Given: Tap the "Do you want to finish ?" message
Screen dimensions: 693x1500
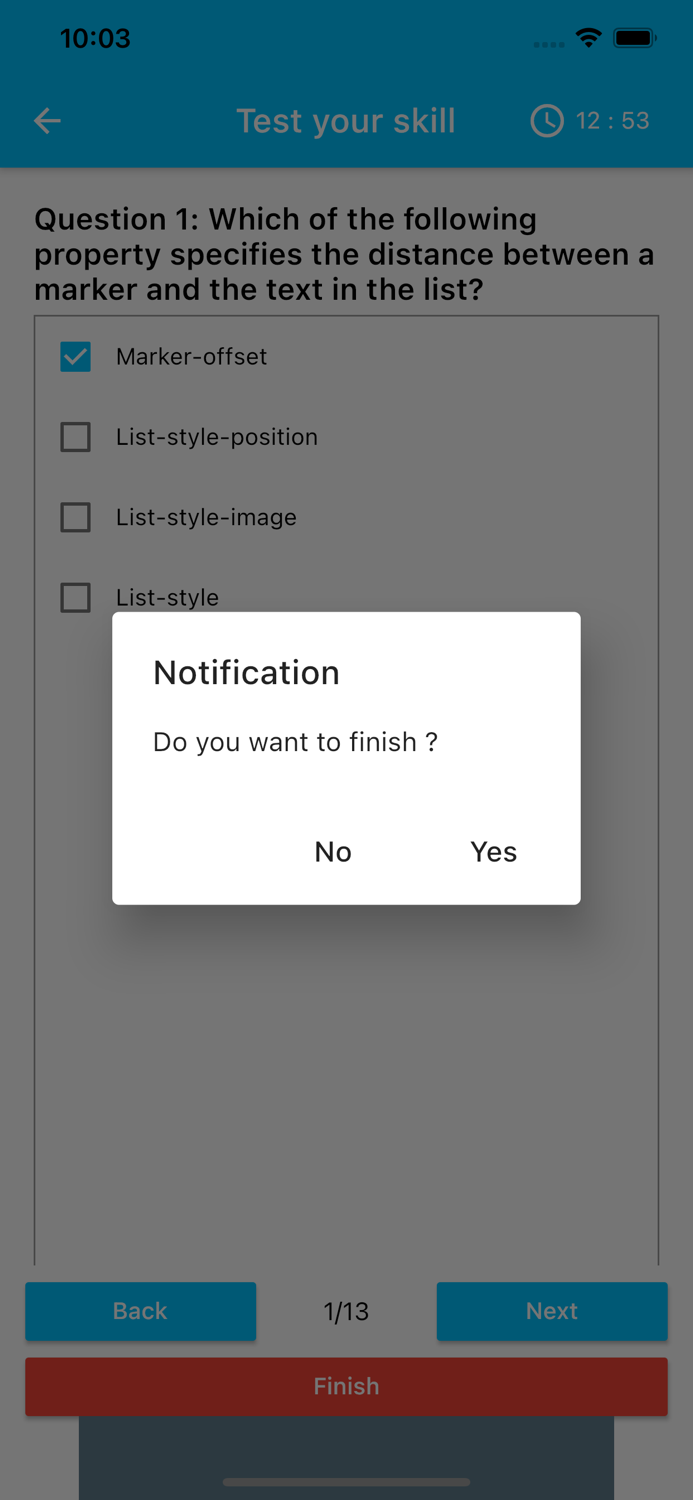Looking at the screenshot, I should pos(295,742).
